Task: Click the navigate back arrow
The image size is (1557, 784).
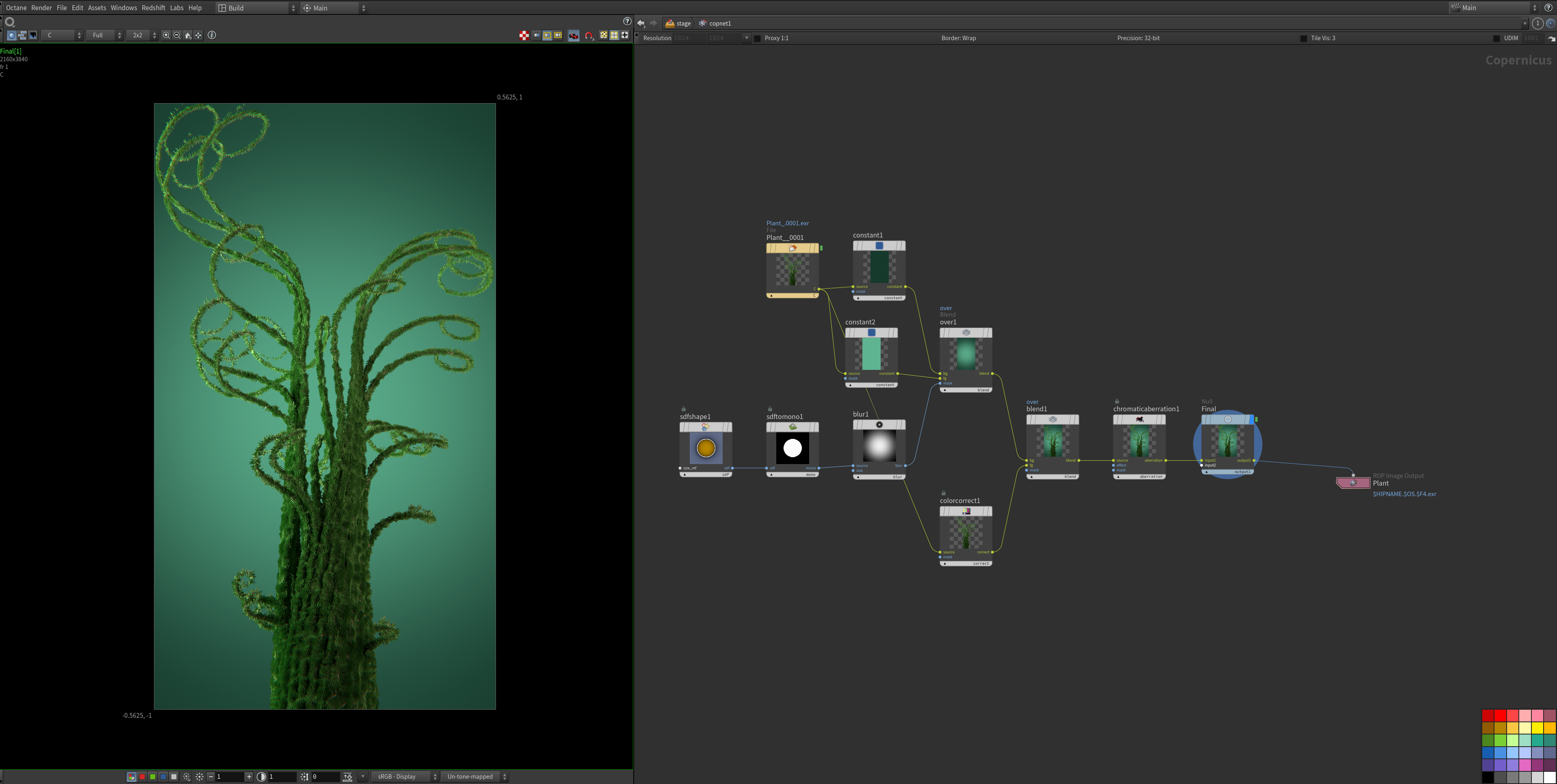Action: (641, 24)
